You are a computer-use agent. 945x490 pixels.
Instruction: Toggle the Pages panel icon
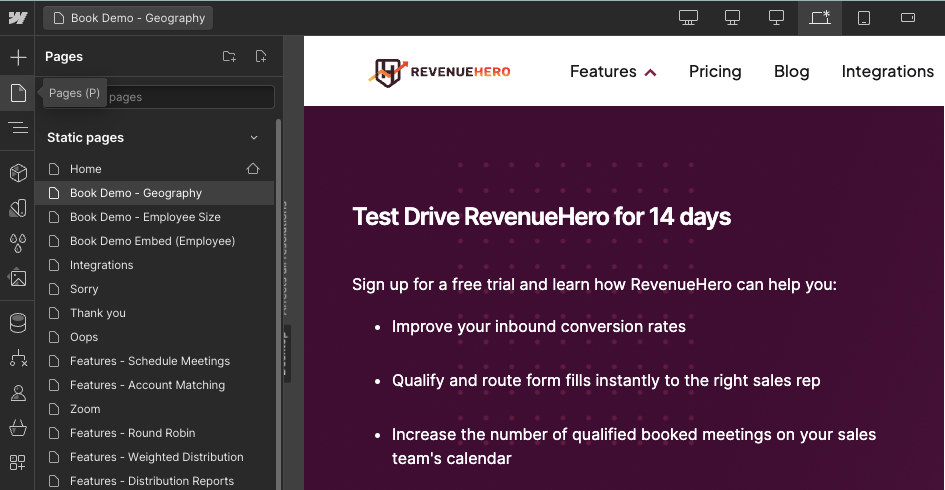[18, 93]
